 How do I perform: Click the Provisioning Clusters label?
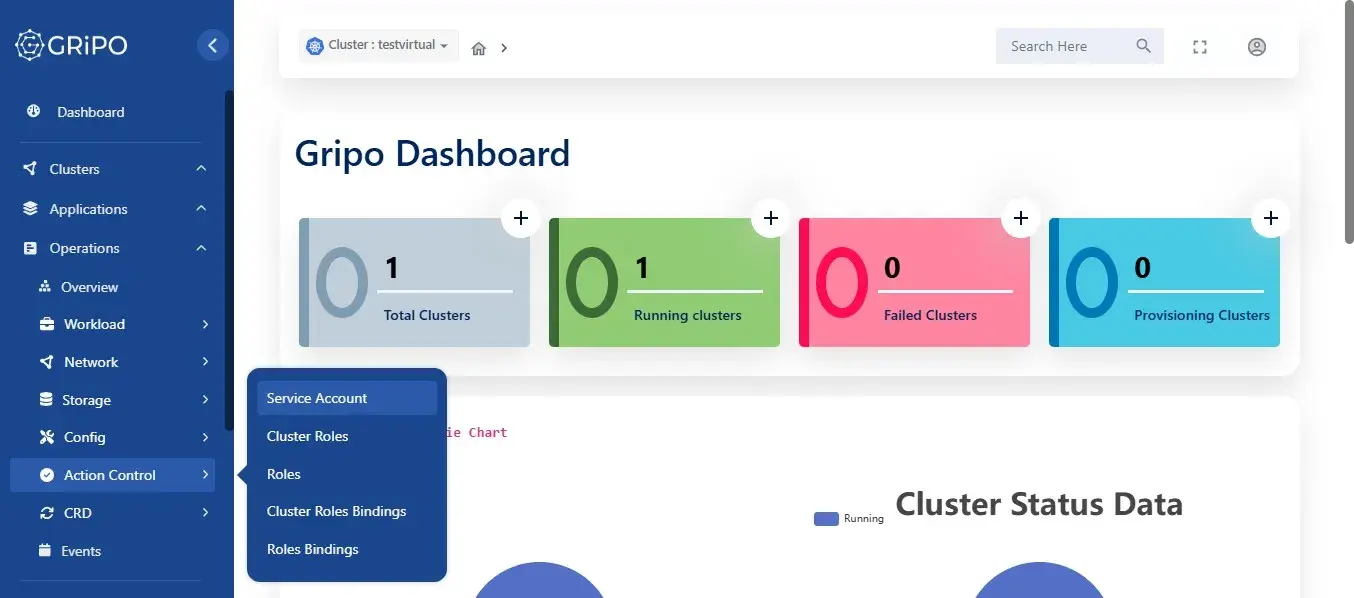pos(1202,315)
